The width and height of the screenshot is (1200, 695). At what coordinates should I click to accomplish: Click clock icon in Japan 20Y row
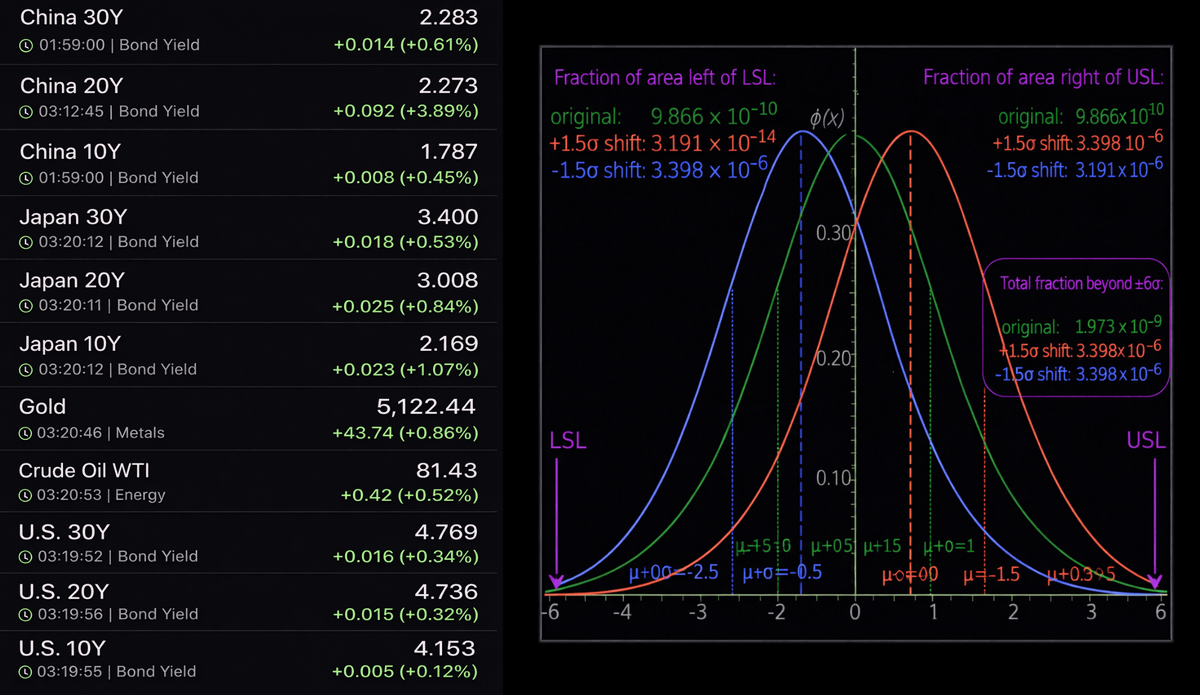25,305
